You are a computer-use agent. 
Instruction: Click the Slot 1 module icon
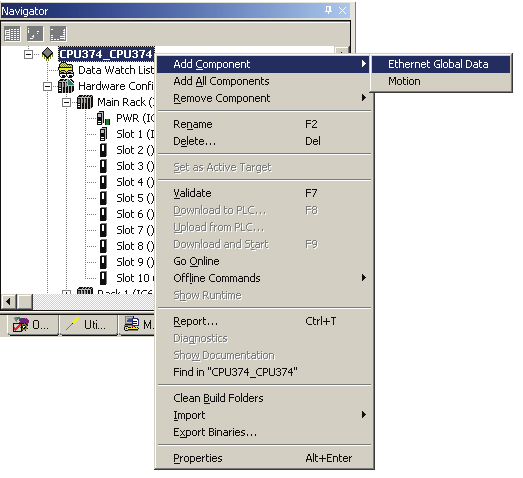click(103, 134)
